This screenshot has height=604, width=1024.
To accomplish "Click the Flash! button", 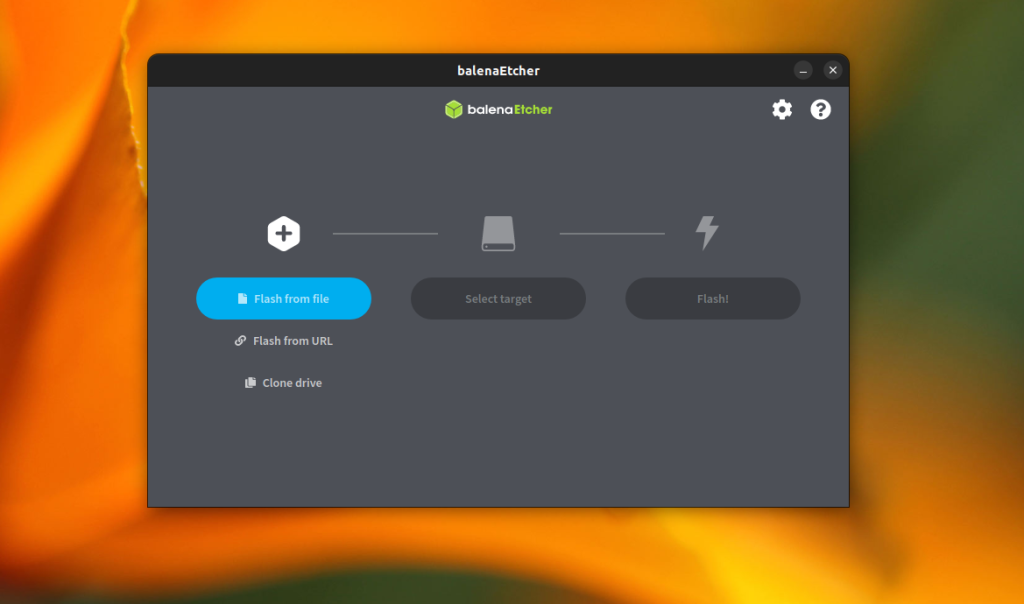I will point(712,298).
